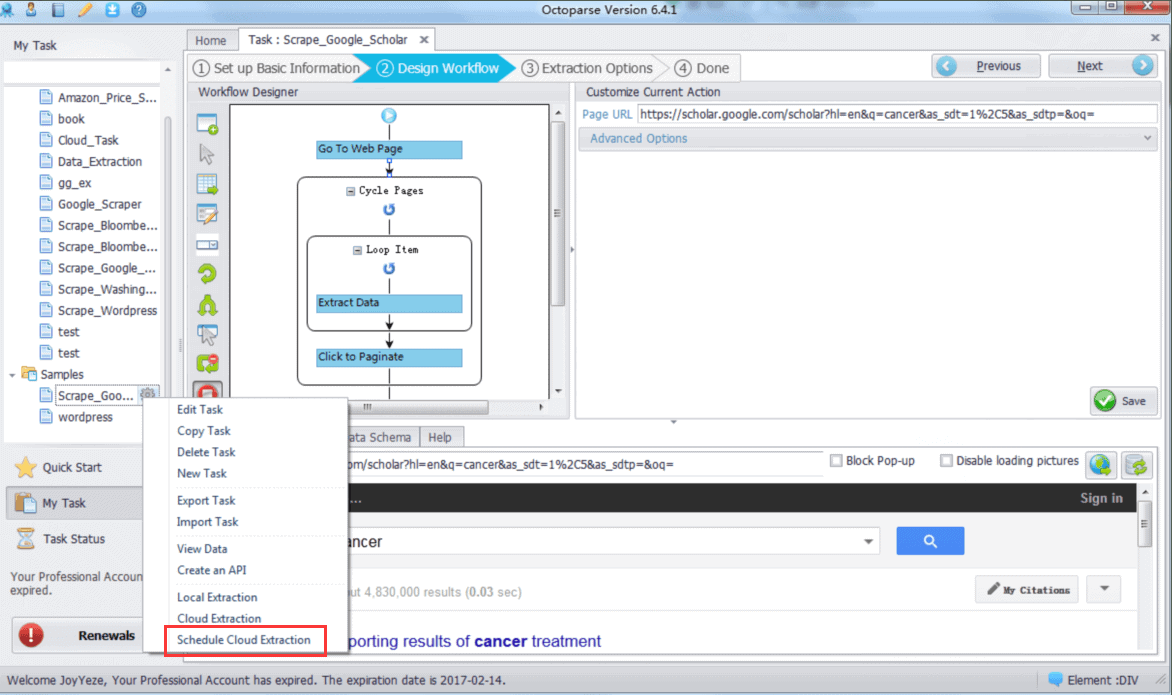The image size is (1172, 695).
Task: Open the dropdown arrow next to My Citations
Action: coord(1104,590)
